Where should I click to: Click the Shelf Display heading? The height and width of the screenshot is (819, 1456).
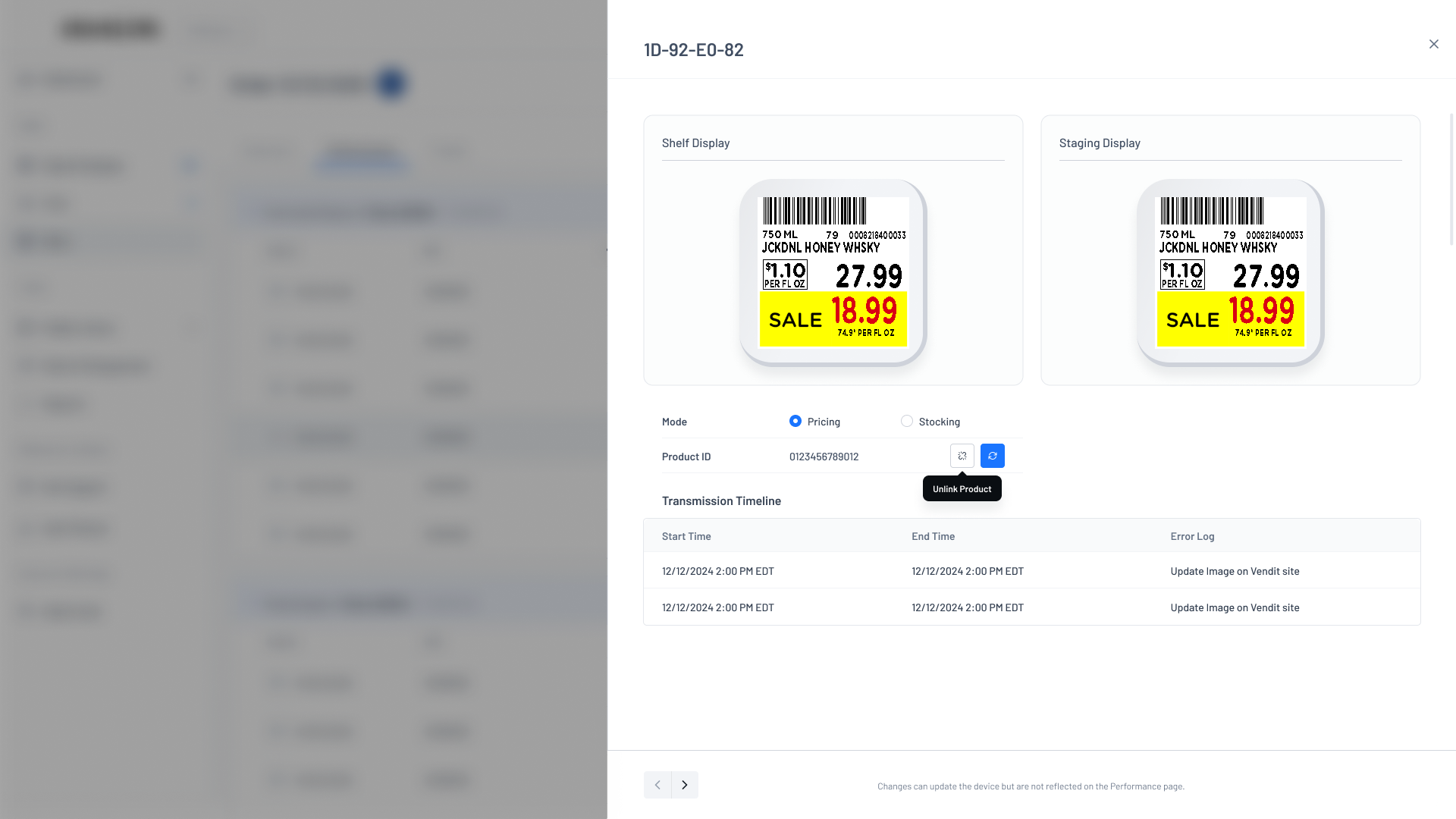[695, 143]
